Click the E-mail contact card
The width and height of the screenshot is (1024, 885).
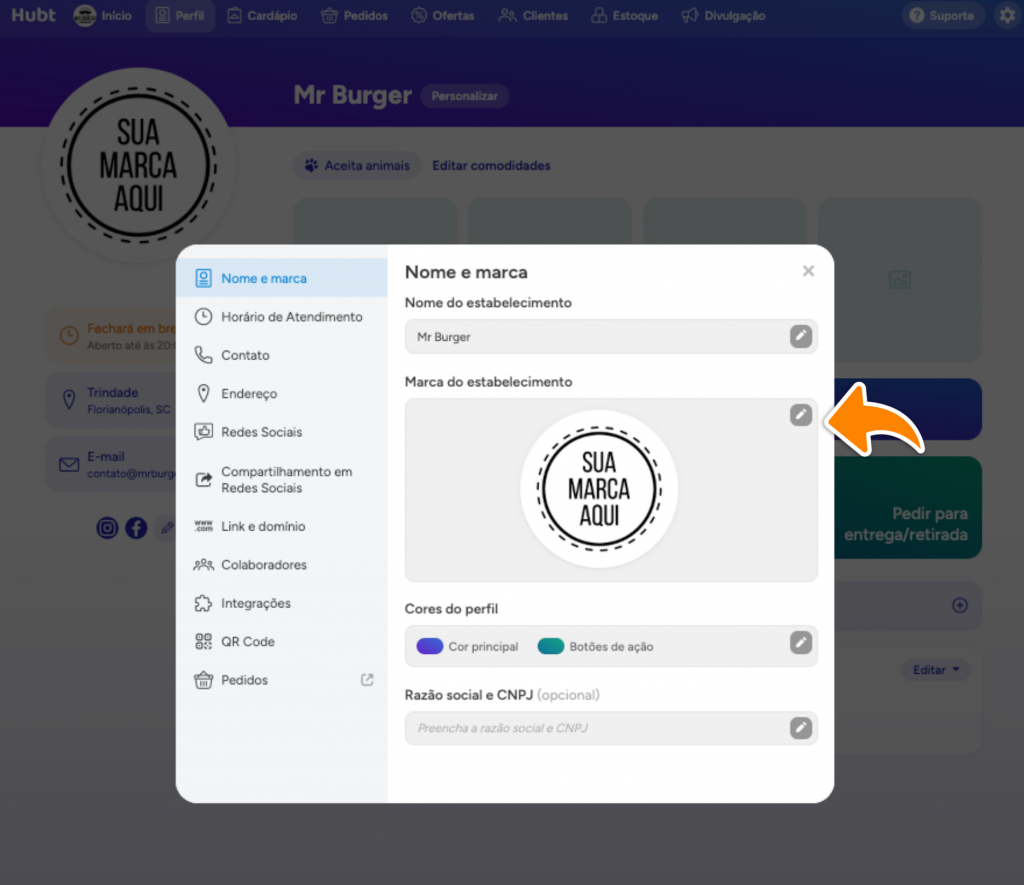(x=111, y=464)
